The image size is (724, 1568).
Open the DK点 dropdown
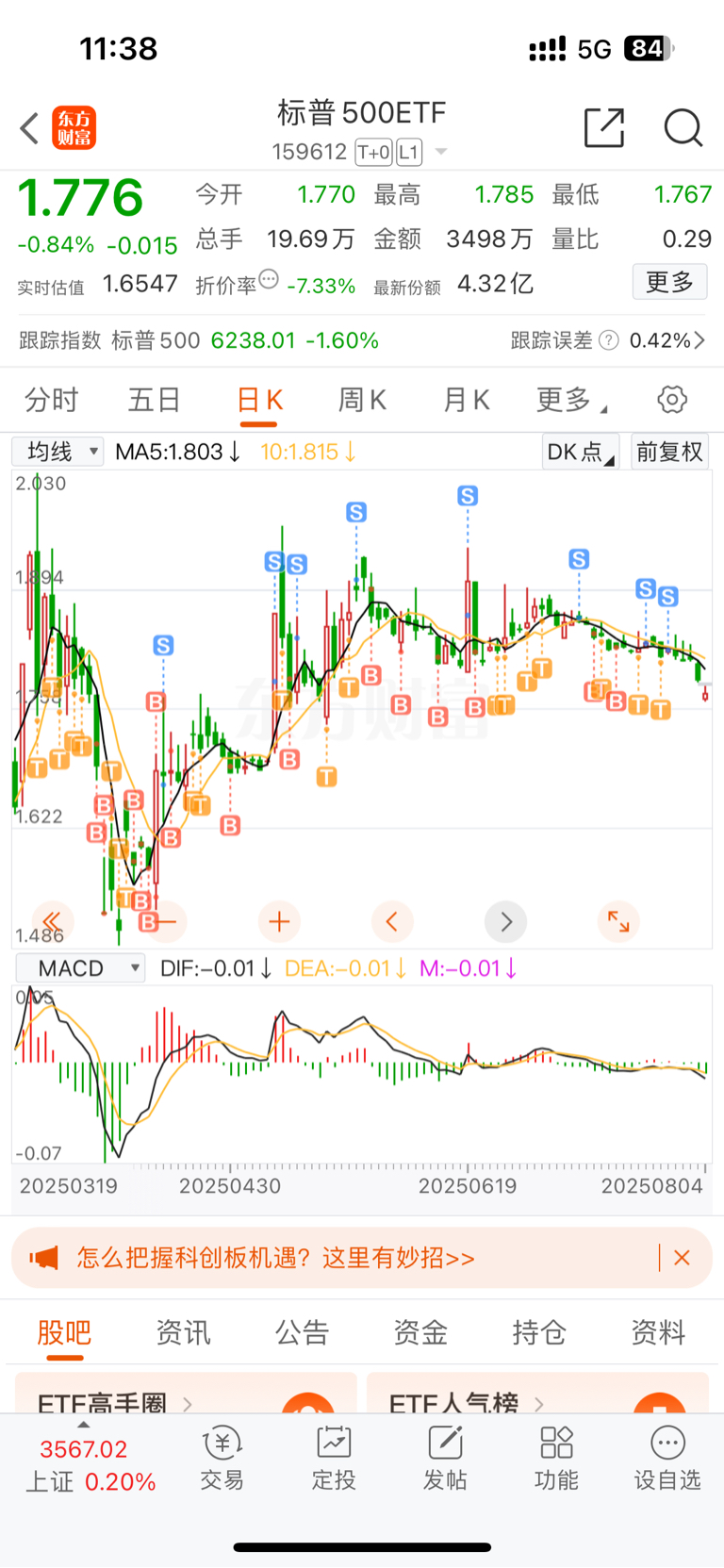(x=581, y=452)
